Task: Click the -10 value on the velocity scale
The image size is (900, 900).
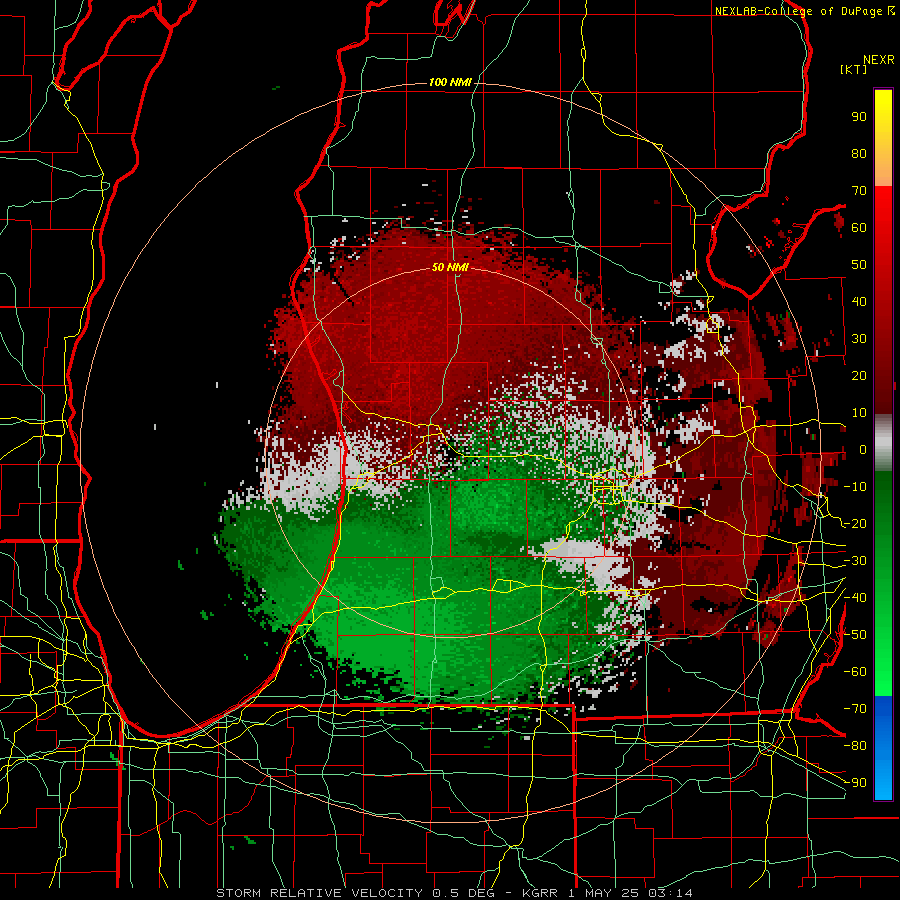Action: click(x=855, y=487)
